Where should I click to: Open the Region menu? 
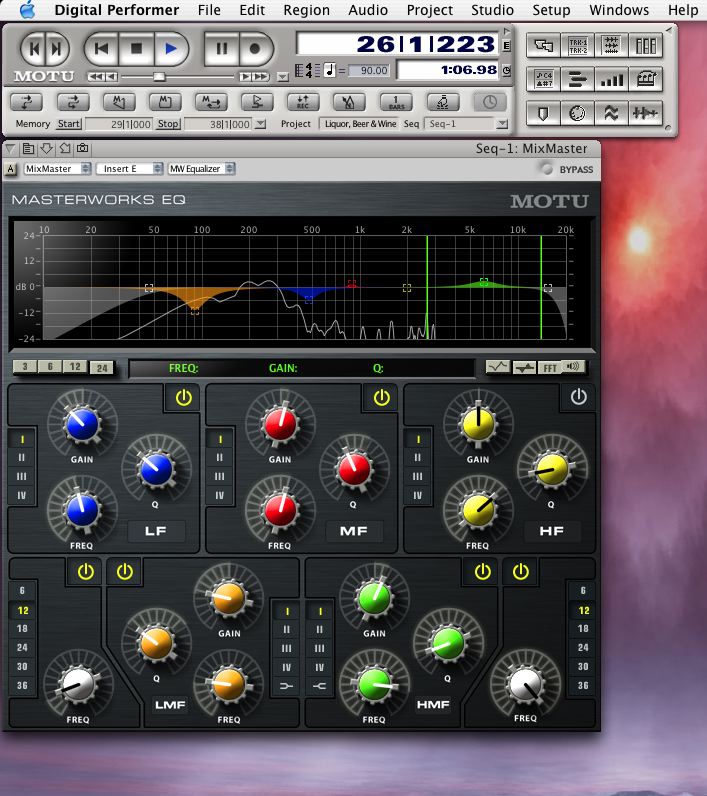coord(306,10)
